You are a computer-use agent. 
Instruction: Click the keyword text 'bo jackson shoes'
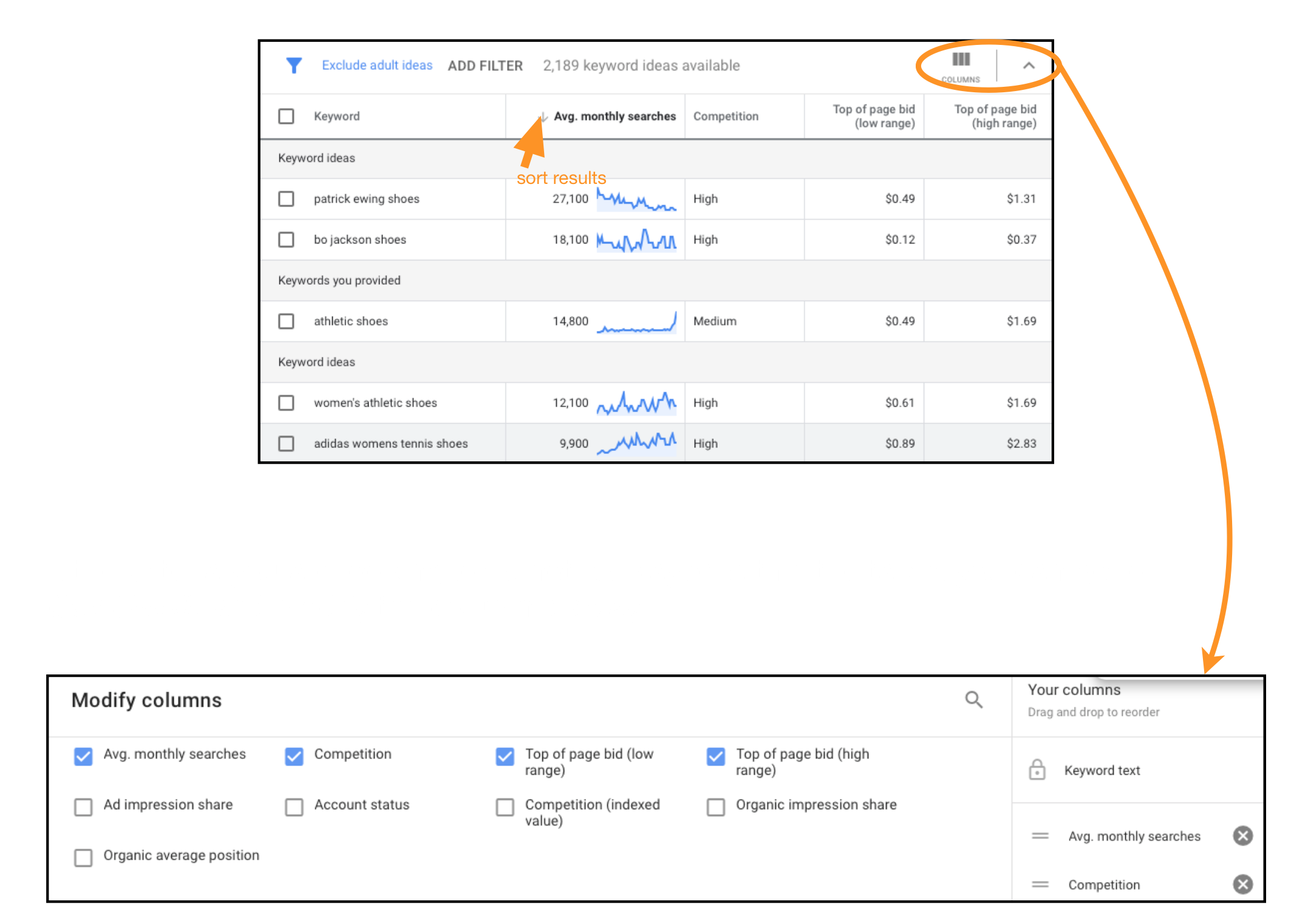(359, 240)
